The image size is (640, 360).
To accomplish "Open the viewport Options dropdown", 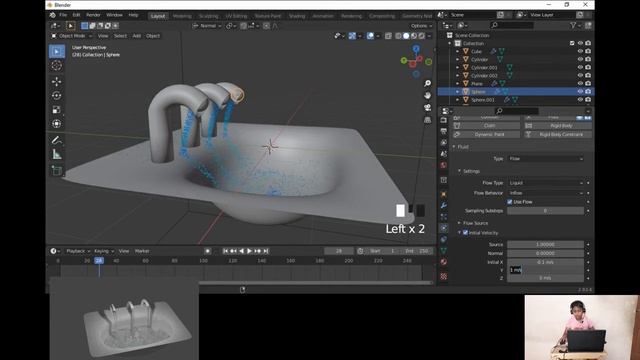I will pos(421,26).
